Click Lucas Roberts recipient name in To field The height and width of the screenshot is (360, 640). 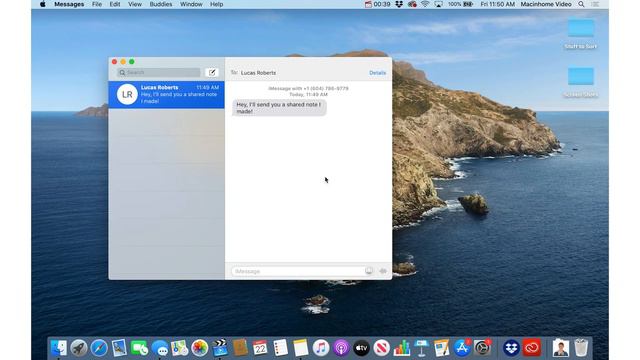tap(258, 73)
